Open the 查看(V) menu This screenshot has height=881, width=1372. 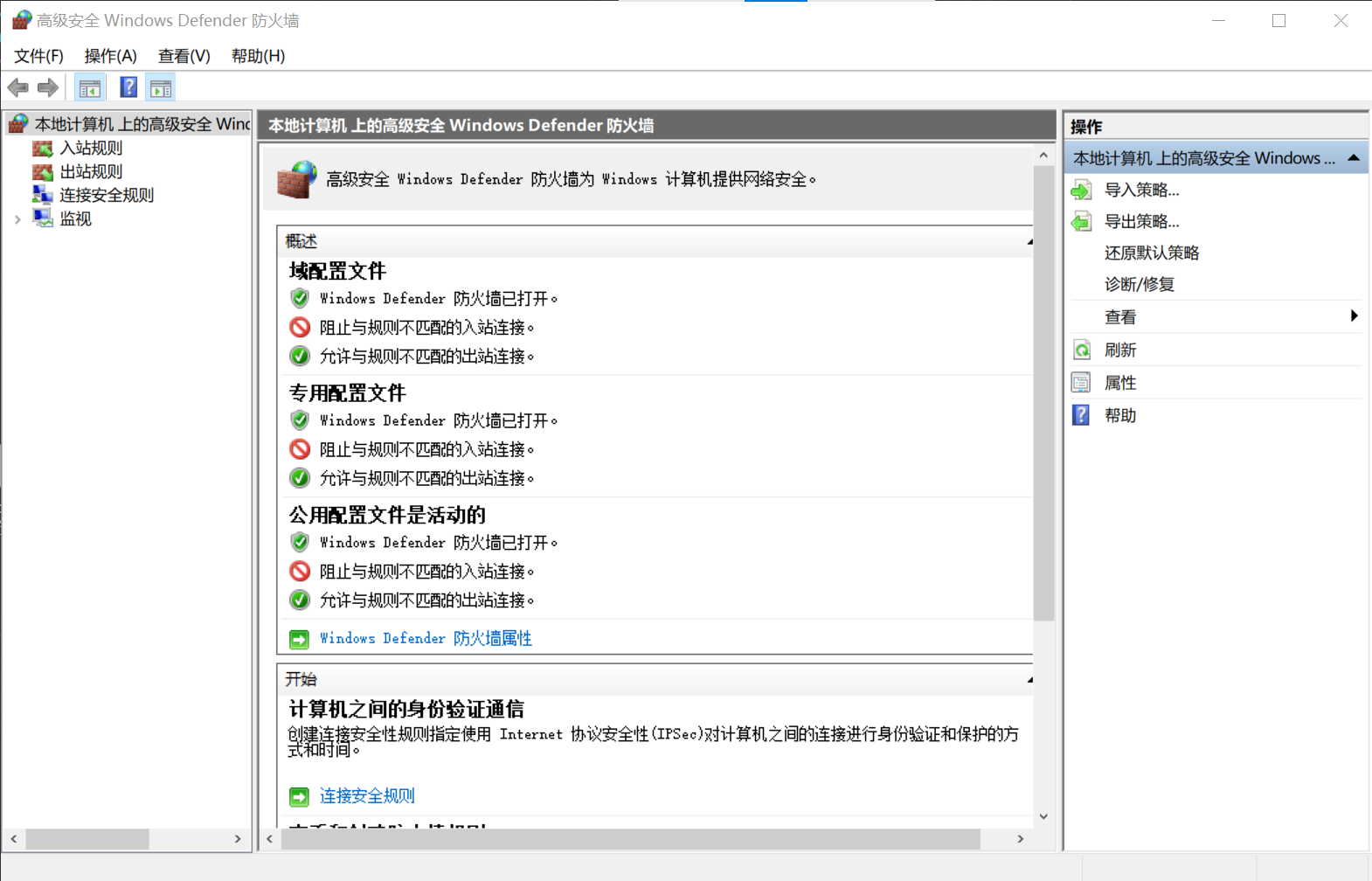[184, 56]
